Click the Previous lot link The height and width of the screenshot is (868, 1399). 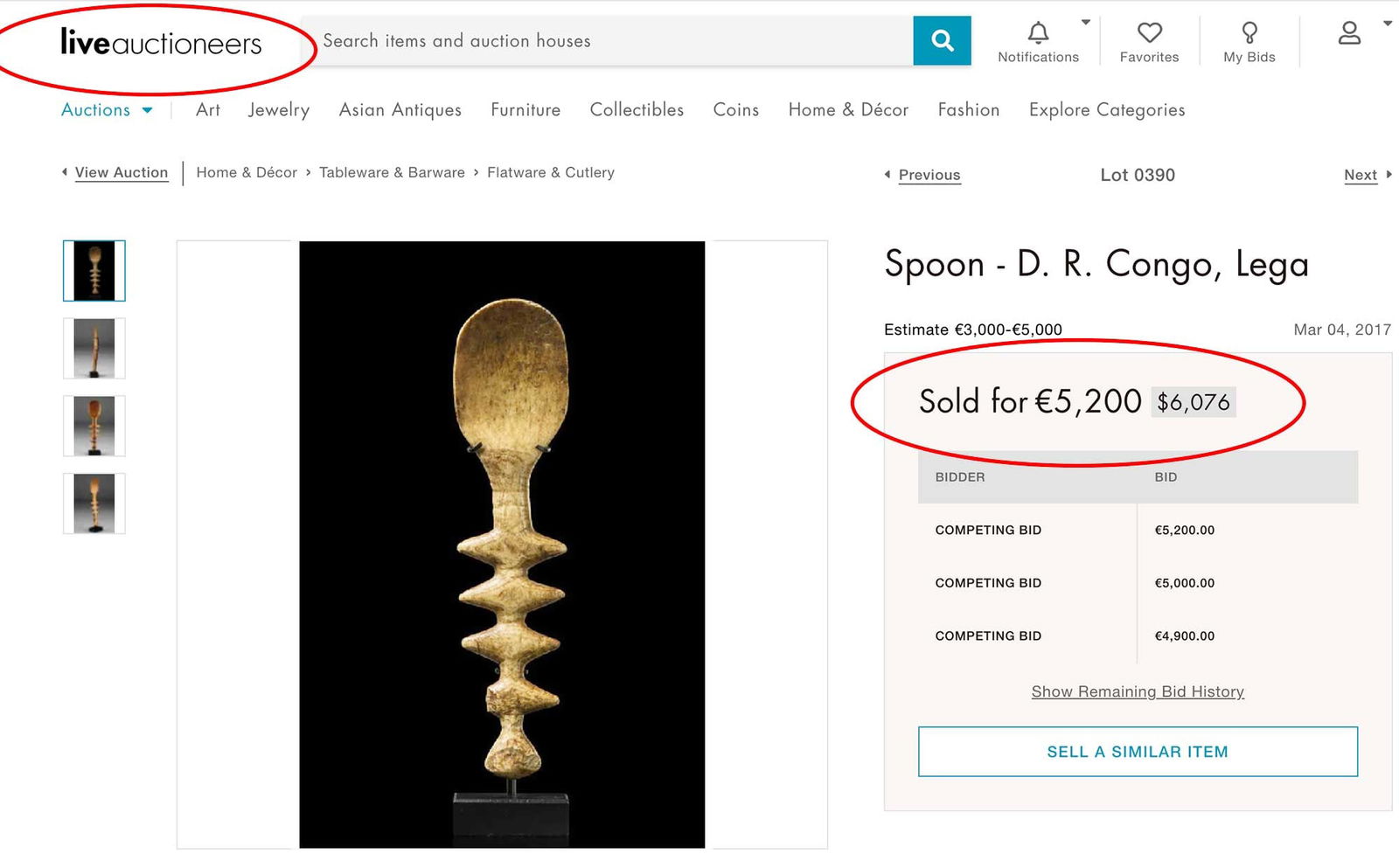click(929, 175)
